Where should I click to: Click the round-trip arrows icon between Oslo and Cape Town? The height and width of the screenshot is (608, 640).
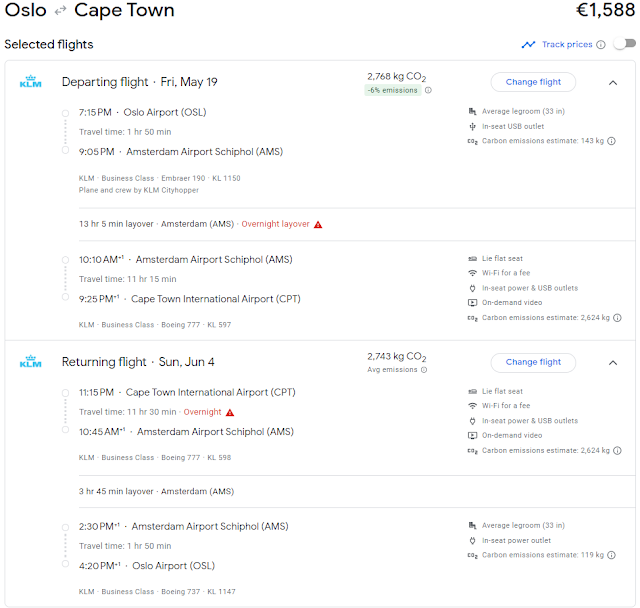[60, 11]
